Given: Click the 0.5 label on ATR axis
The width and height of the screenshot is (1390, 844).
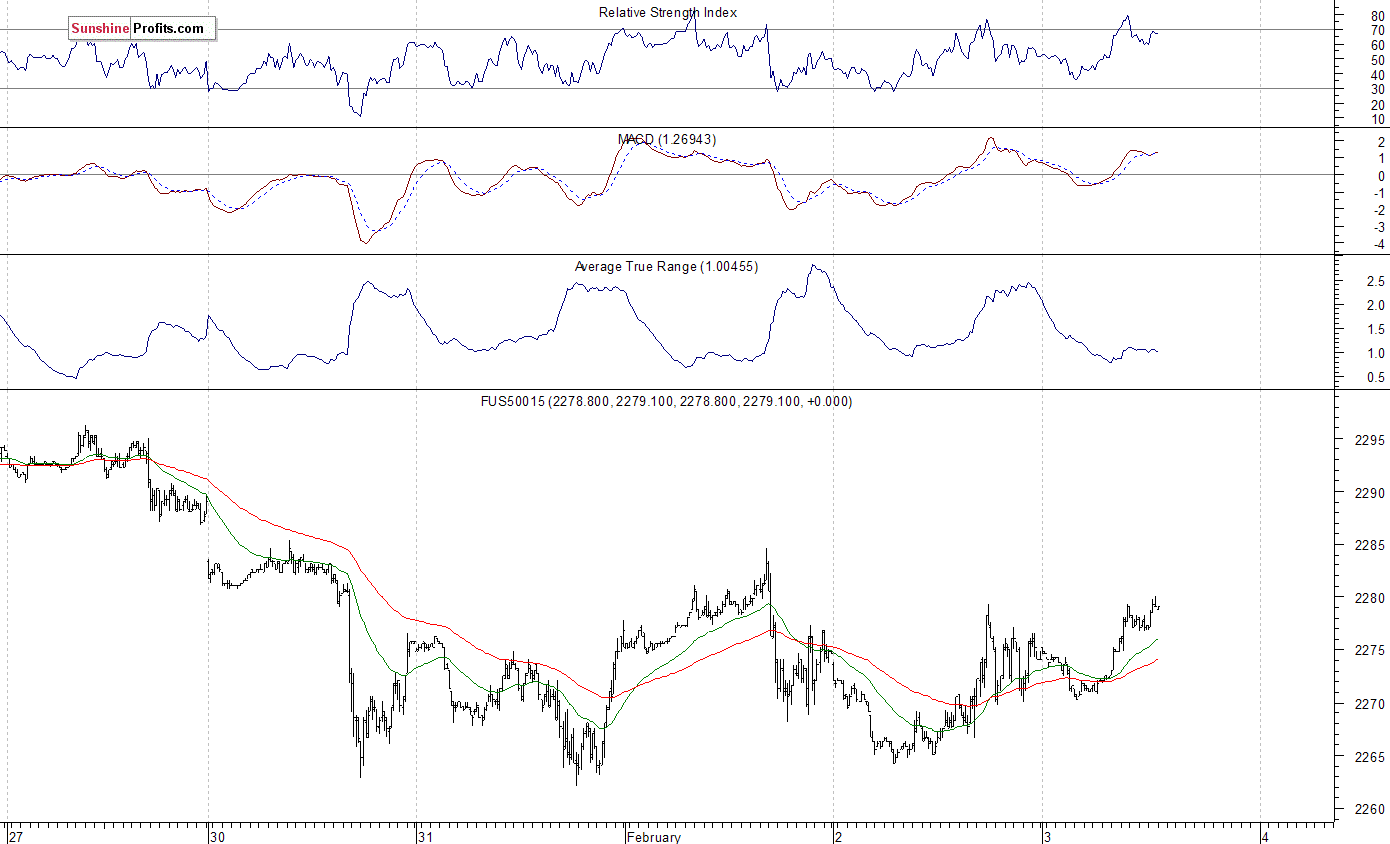Looking at the screenshot, I should tap(1376, 378).
